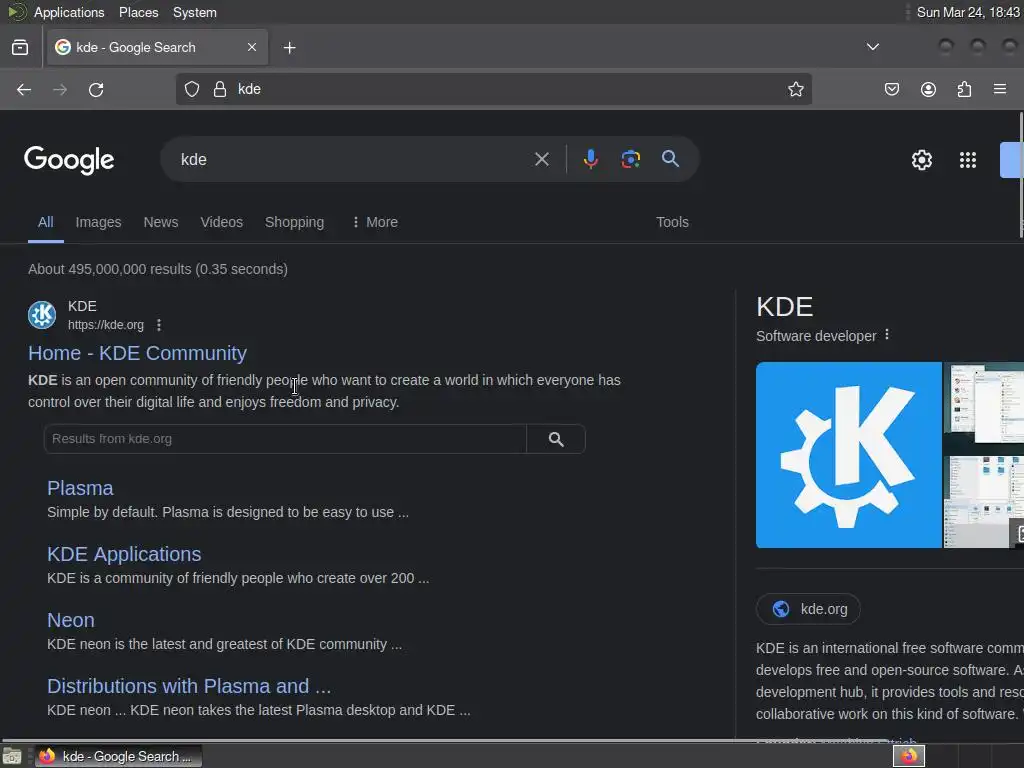The height and width of the screenshot is (768, 1024).
Task: Open the KDE Applications sitelink
Action: [124, 554]
